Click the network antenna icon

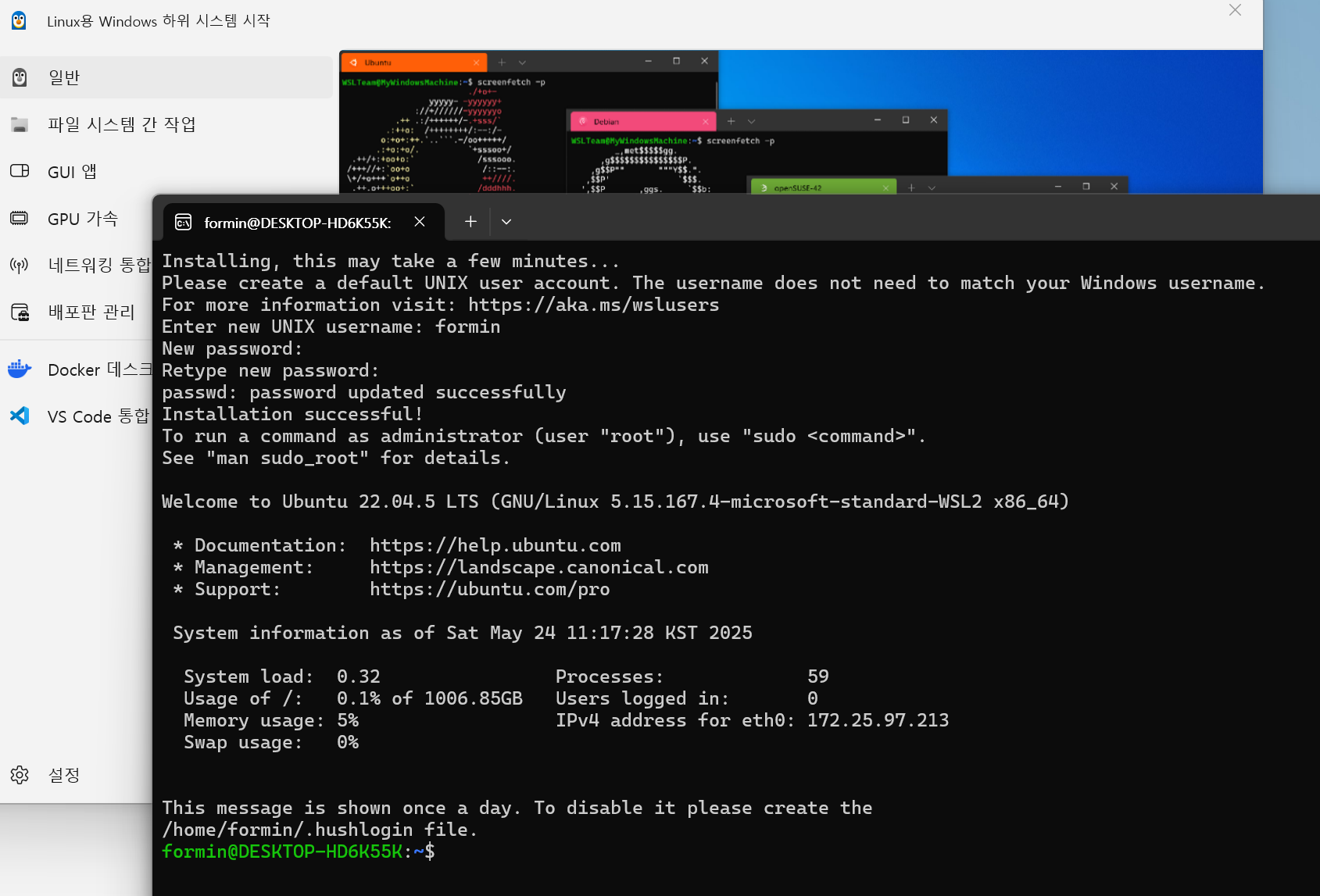pyautogui.click(x=20, y=266)
